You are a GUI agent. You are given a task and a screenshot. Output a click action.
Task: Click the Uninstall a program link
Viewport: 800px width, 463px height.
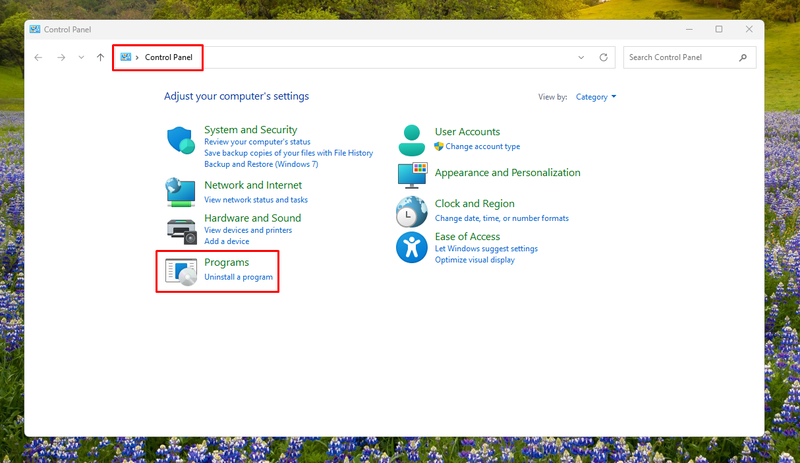point(238,277)
